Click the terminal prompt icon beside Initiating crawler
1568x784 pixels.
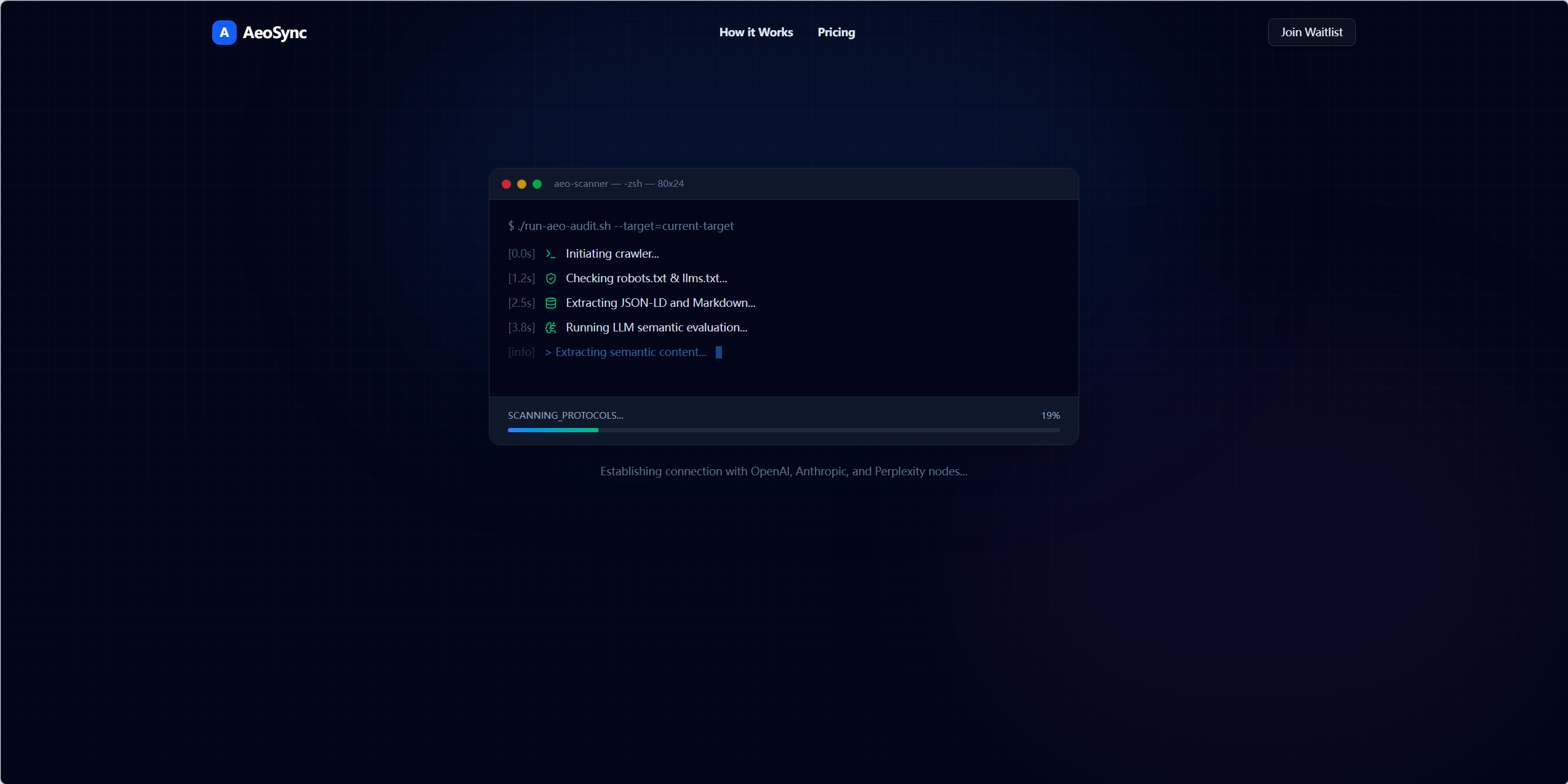pos(551,253)
